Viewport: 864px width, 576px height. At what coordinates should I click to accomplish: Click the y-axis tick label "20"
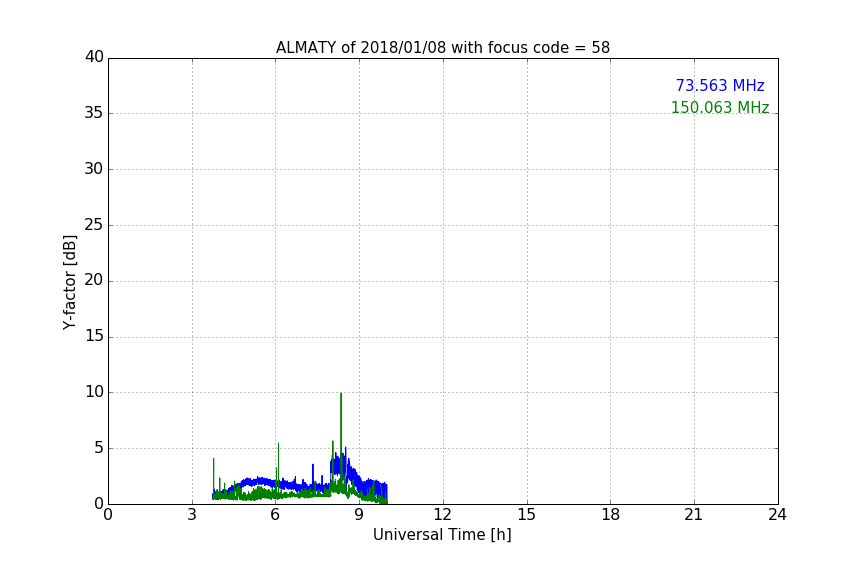tap(94, 280)
